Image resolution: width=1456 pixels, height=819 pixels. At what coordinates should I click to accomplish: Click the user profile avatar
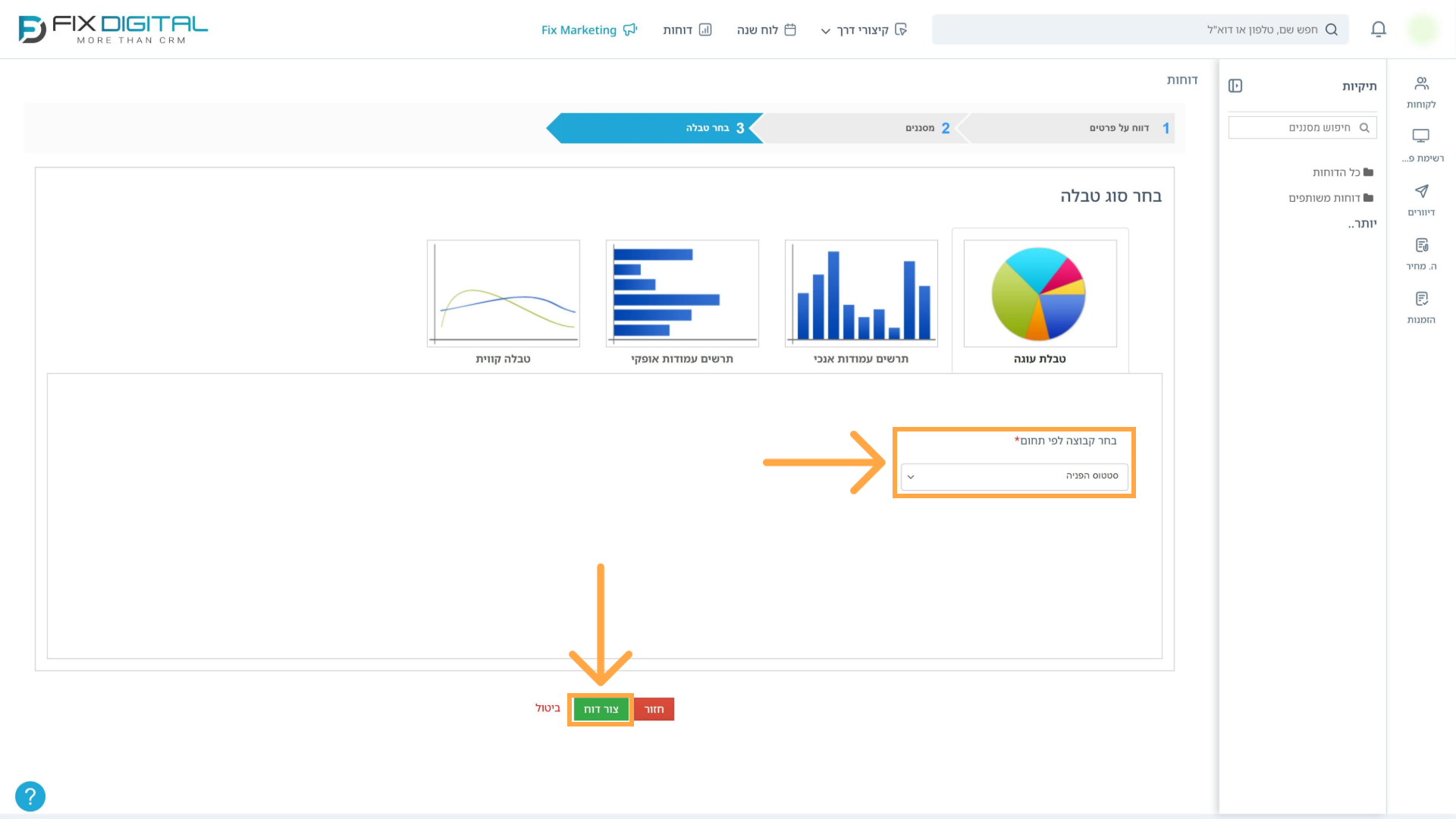pyautogui.click(x=1422, y=30)
